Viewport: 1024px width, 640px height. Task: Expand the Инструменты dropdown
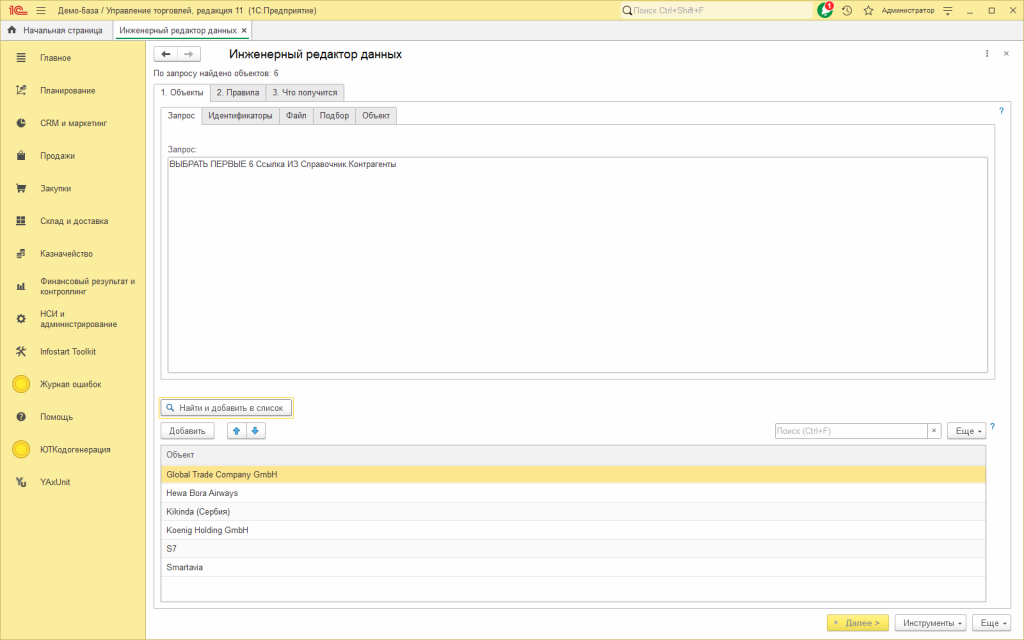932,623
